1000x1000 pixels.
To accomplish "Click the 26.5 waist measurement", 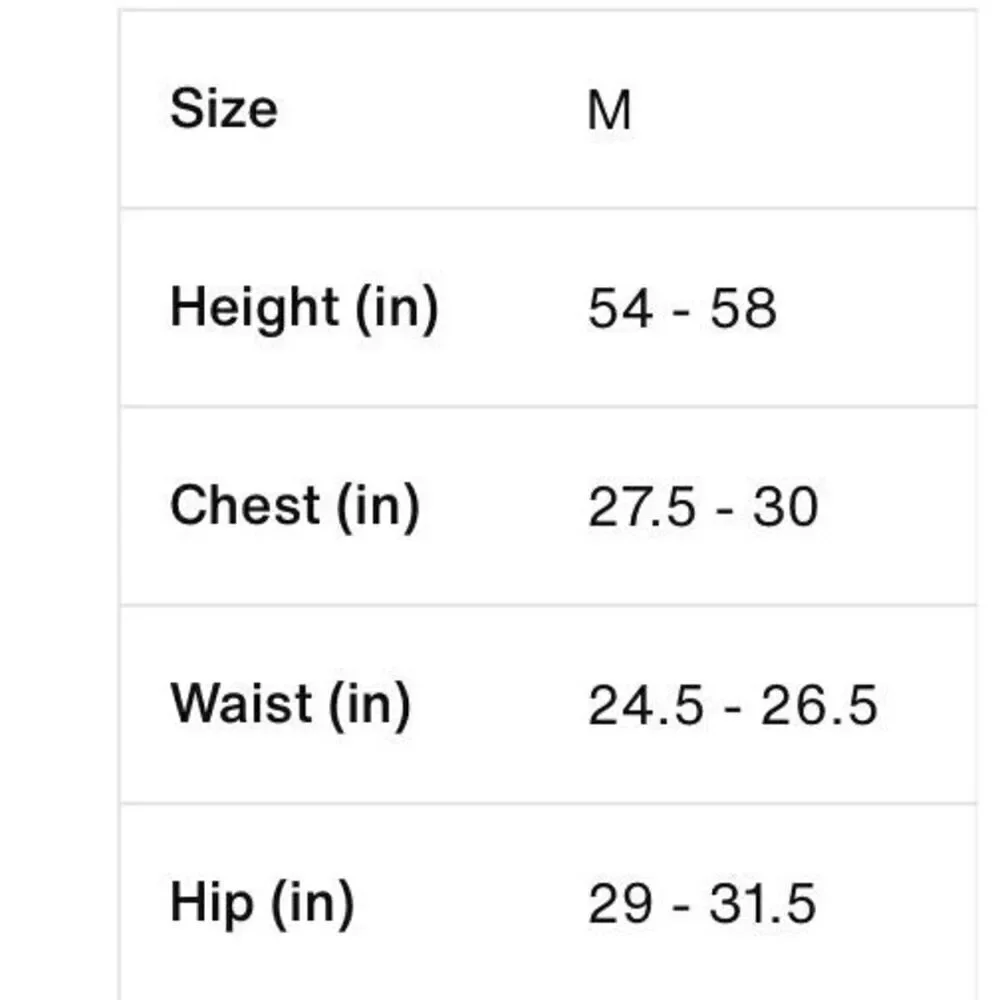I will (x=820, y=705).
